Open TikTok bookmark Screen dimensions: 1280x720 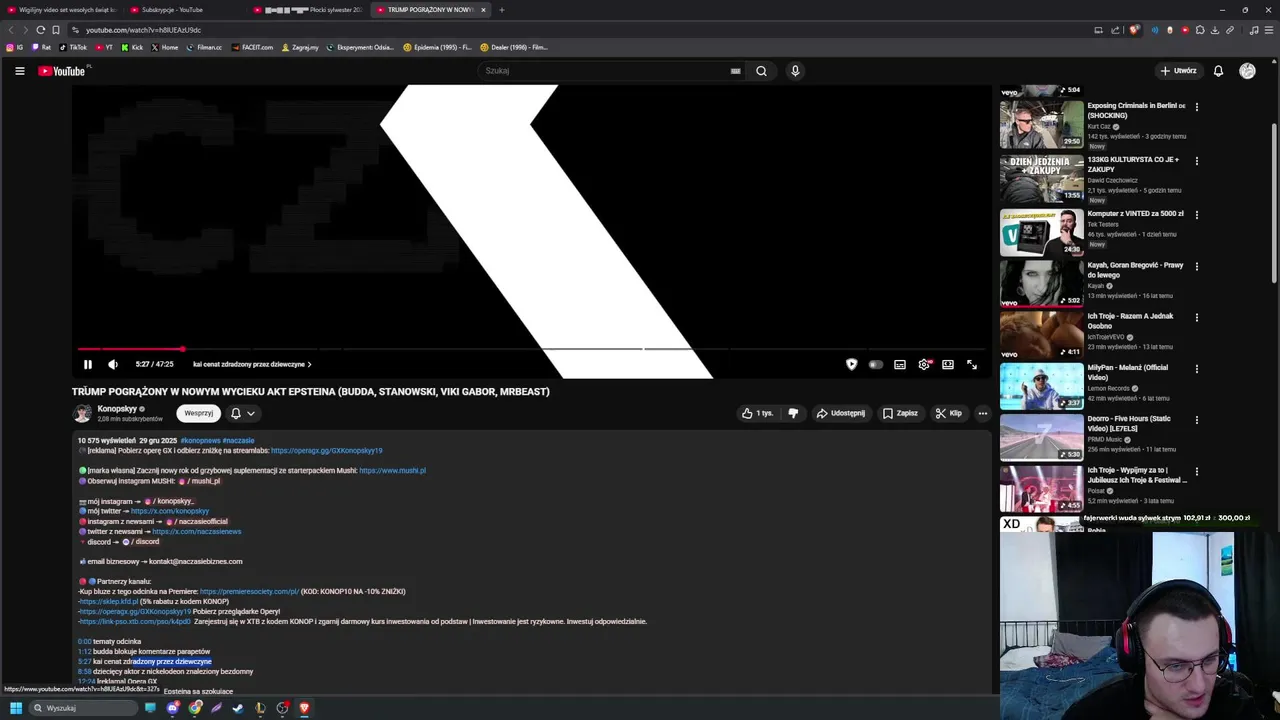tap(73, 47)
